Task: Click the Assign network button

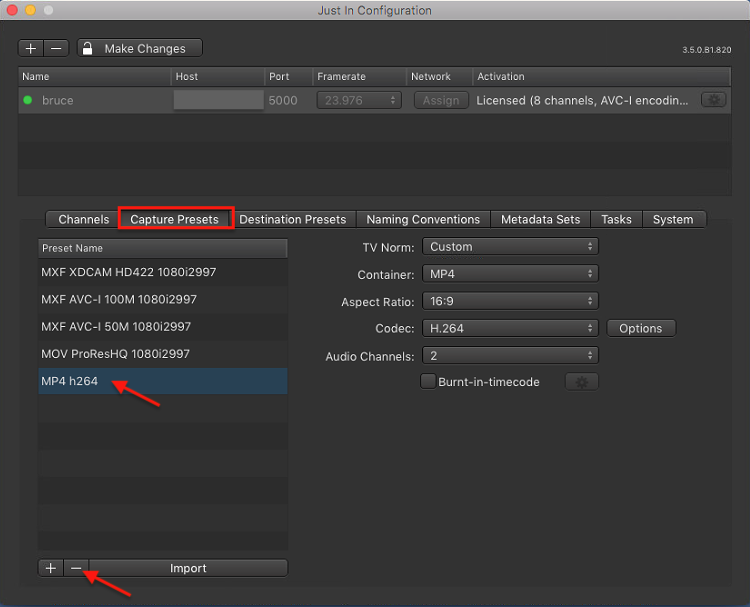Action: (x=441, y=100)
